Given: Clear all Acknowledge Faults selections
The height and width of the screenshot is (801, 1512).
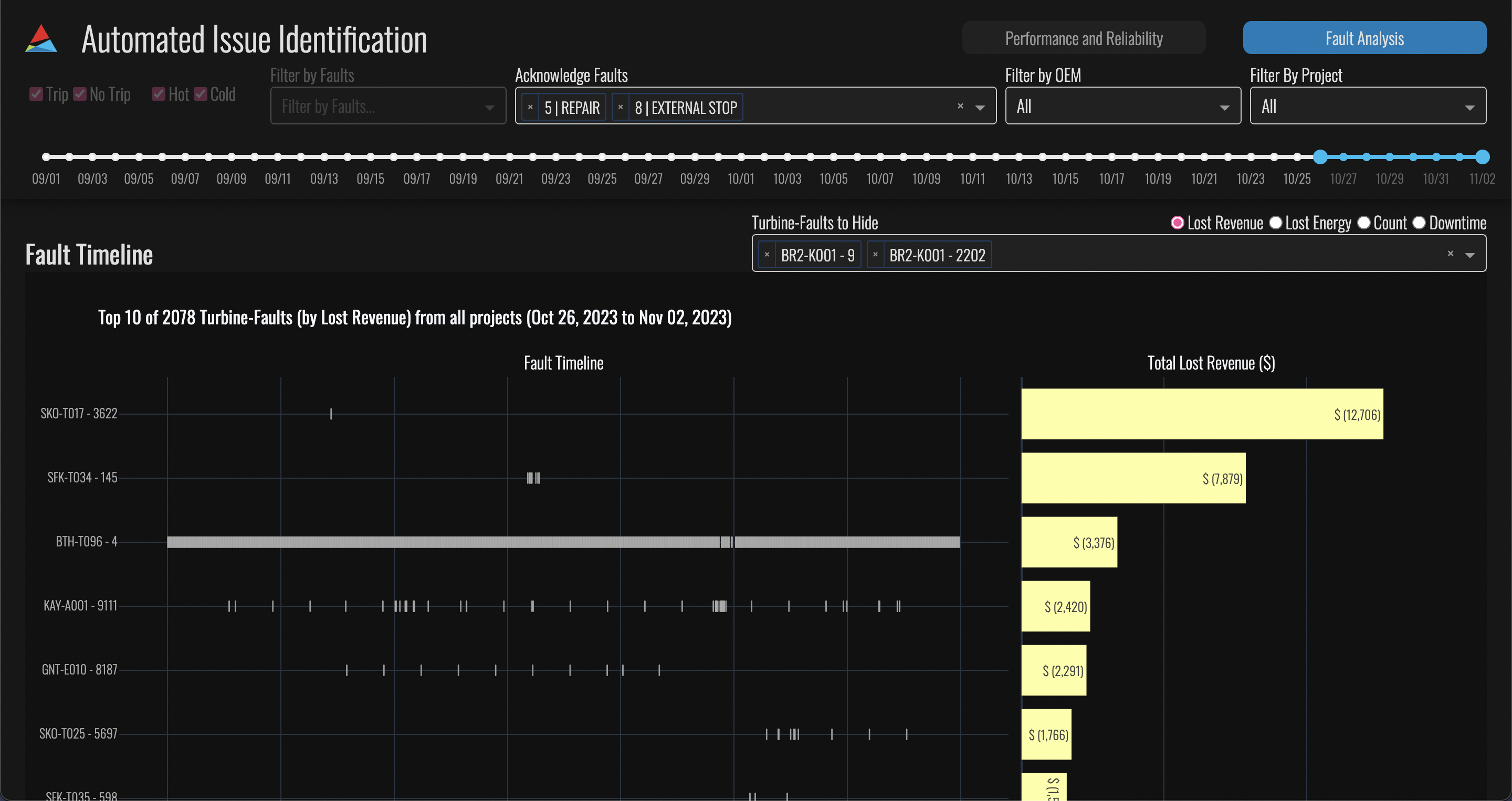Looking at the screenshot, I should 960,106.
